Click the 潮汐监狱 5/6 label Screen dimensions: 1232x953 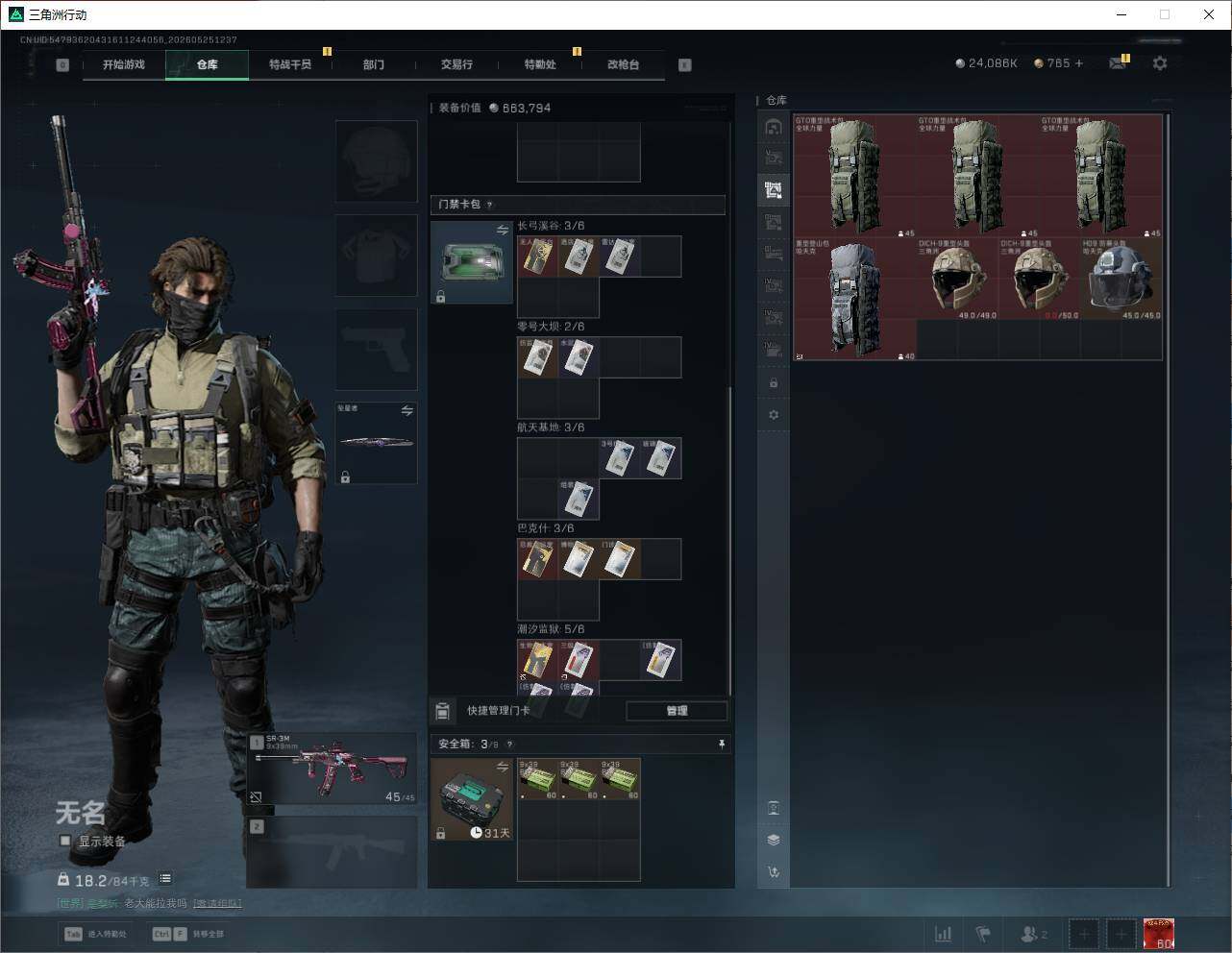pos(551,629)
